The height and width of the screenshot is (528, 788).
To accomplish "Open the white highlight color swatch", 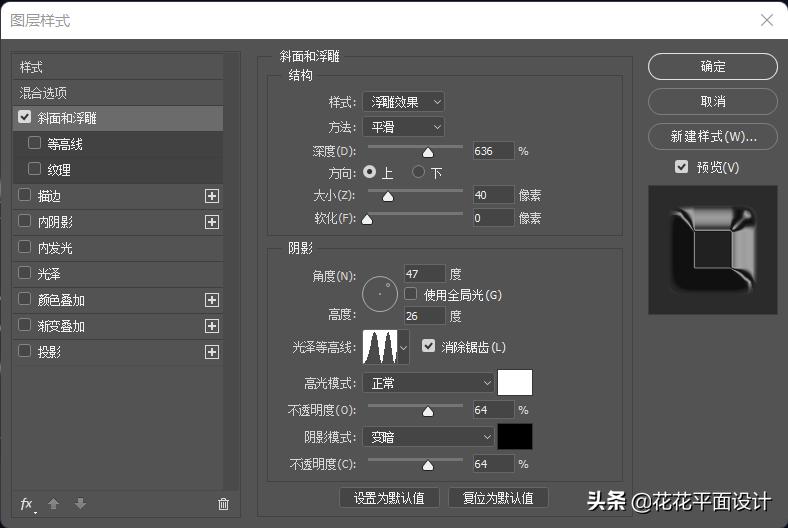I will tap(515, 383).
